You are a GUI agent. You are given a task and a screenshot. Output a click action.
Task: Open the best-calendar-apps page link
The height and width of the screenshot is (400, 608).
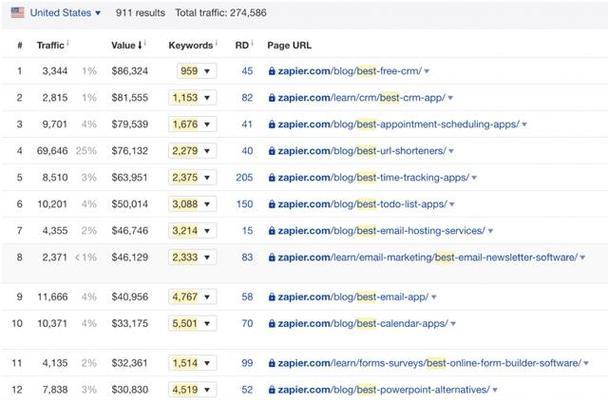363,324
